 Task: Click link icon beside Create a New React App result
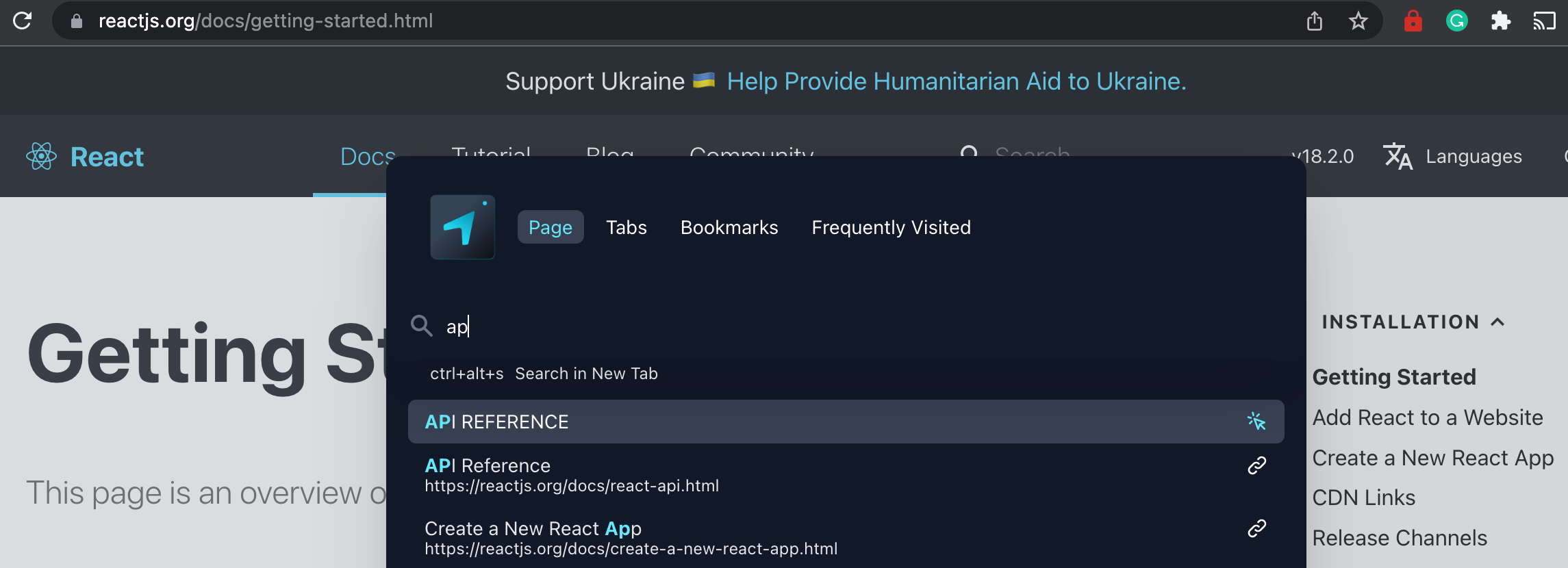tap(1256, 528)
